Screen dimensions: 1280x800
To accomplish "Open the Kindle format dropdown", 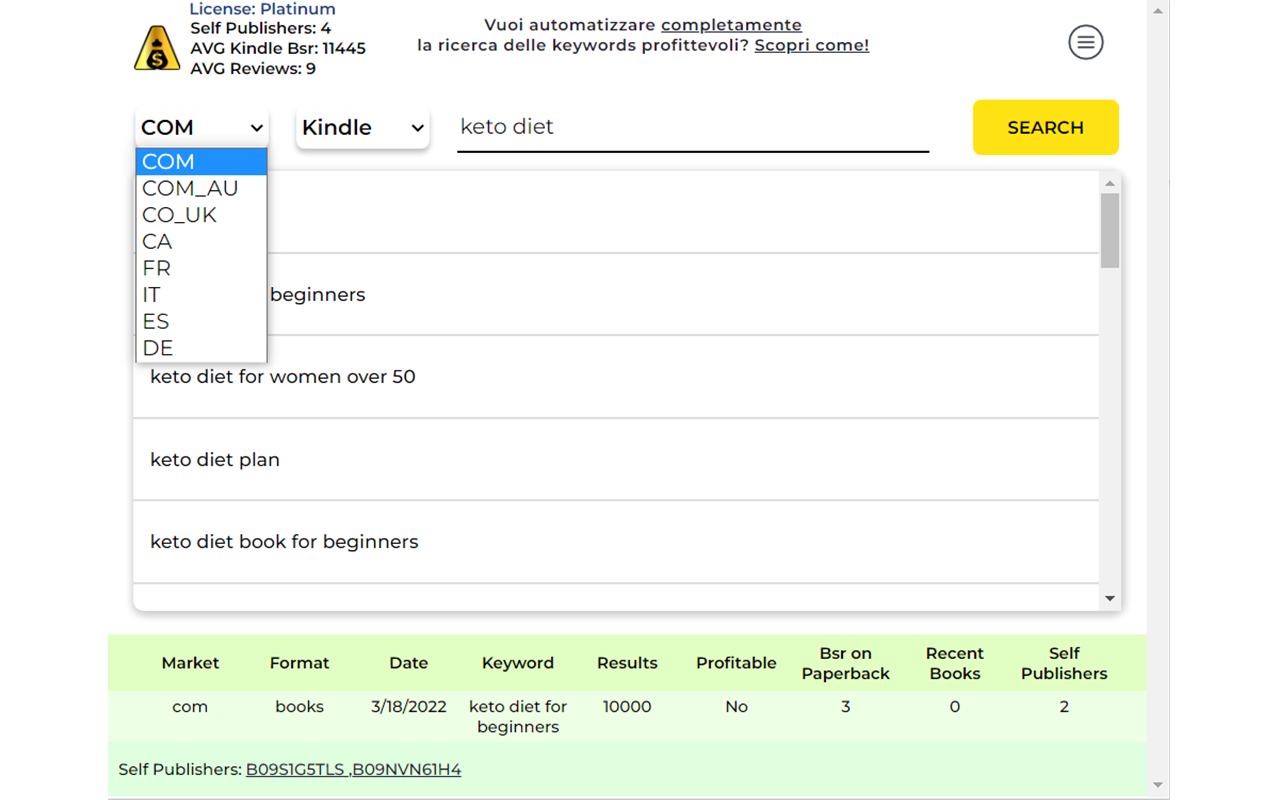I will coord(363,128).
